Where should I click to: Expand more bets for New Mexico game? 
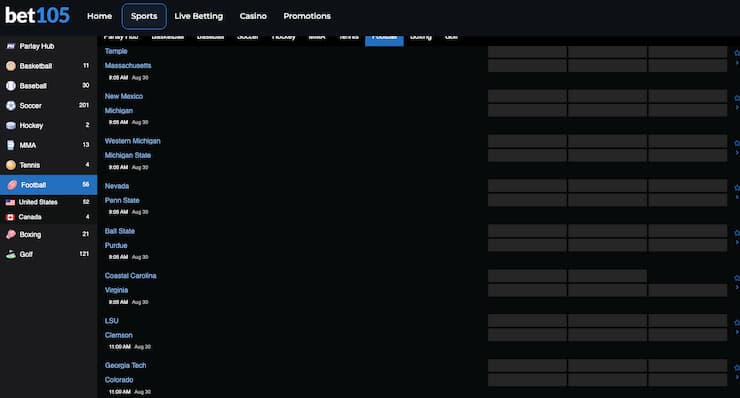[x=737, y=108]
